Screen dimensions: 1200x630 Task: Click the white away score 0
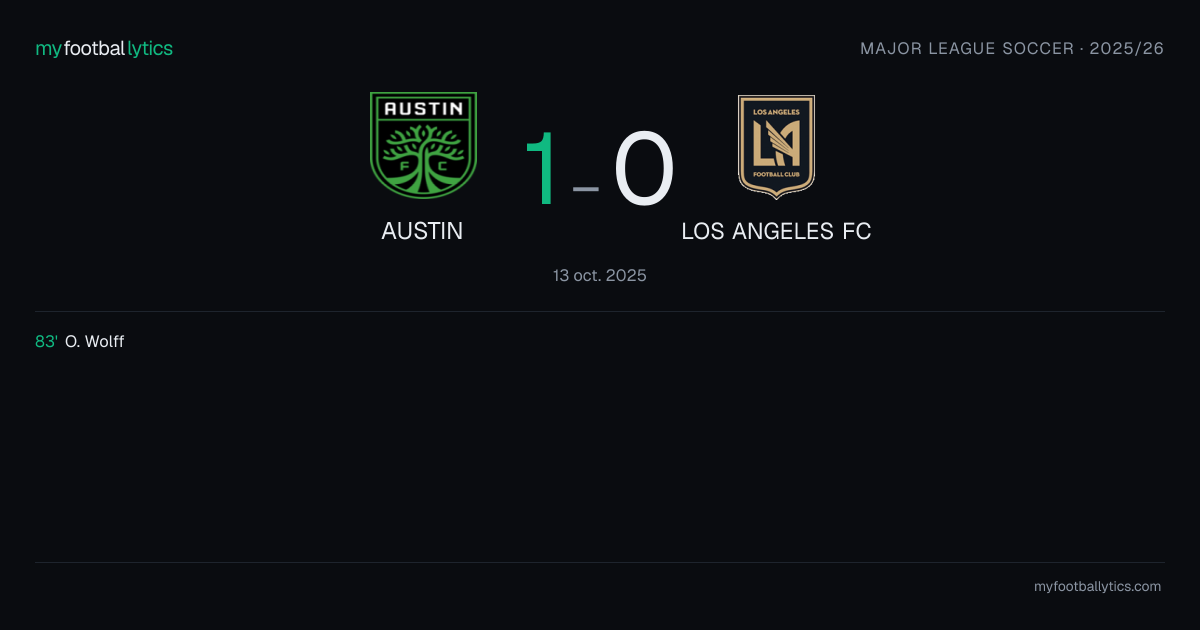tap(644, 169)
